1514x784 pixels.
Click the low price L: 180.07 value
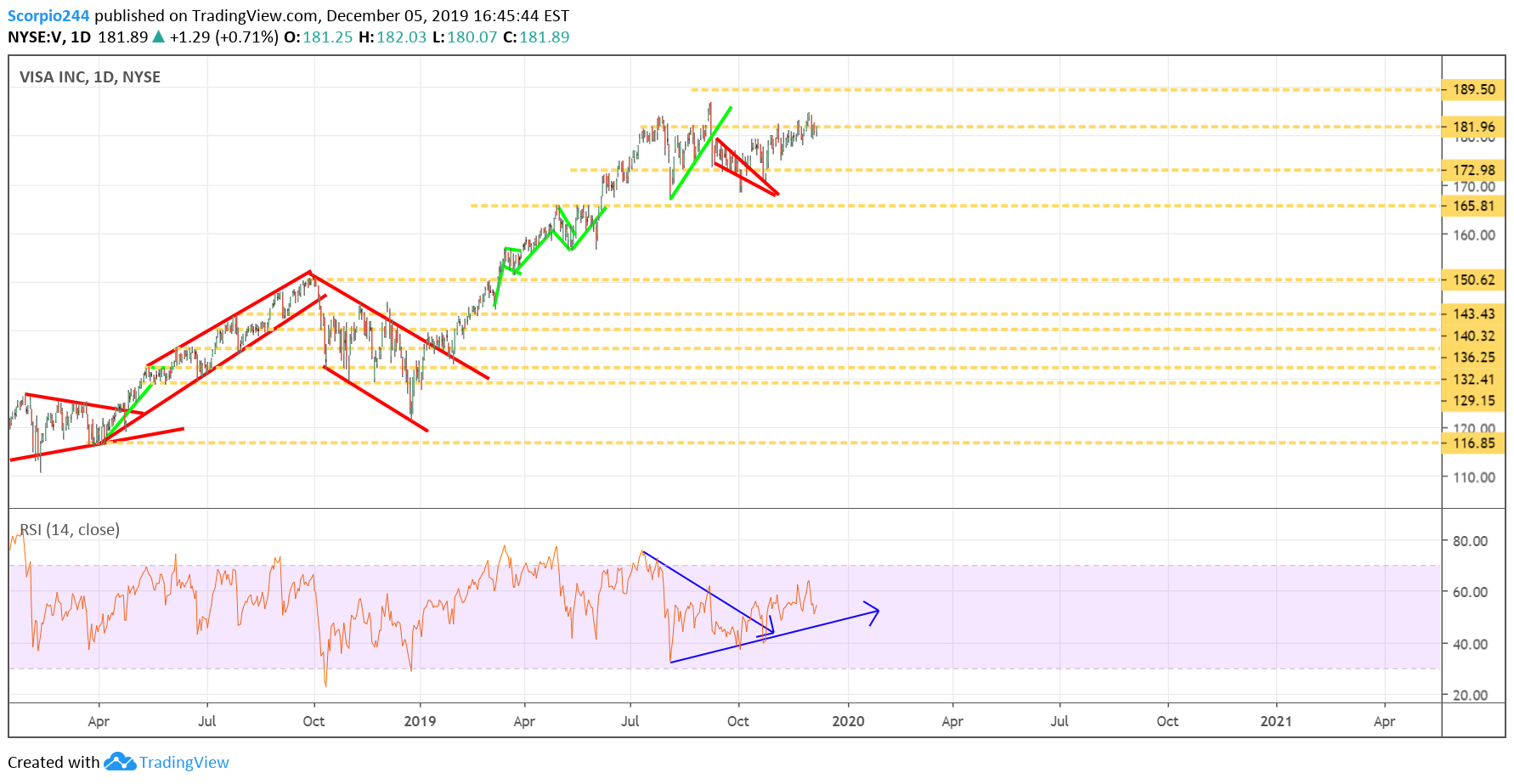(465, 37)
